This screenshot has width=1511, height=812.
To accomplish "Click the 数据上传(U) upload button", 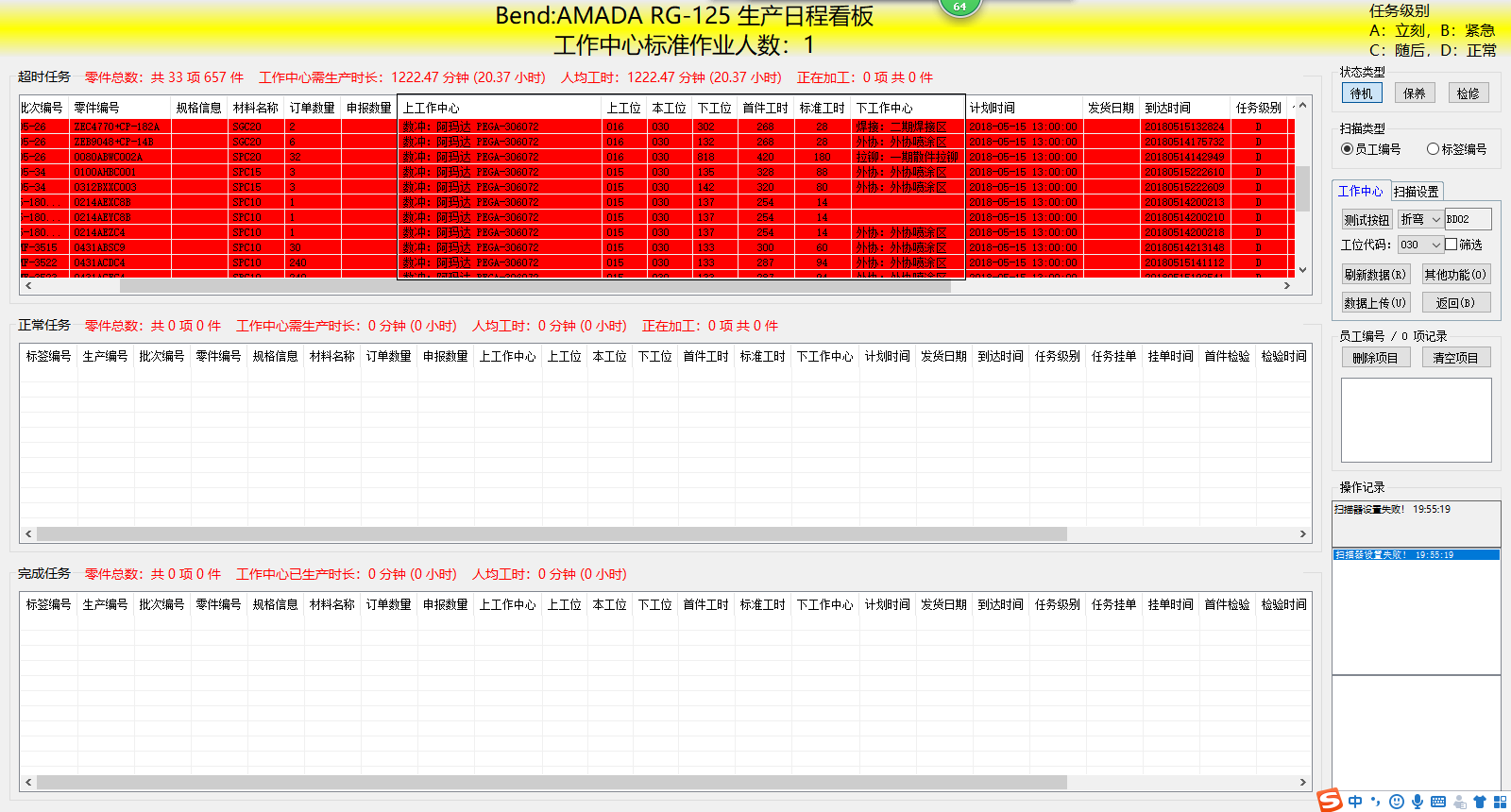I will pyautogui.click(x=1375, y=303).
